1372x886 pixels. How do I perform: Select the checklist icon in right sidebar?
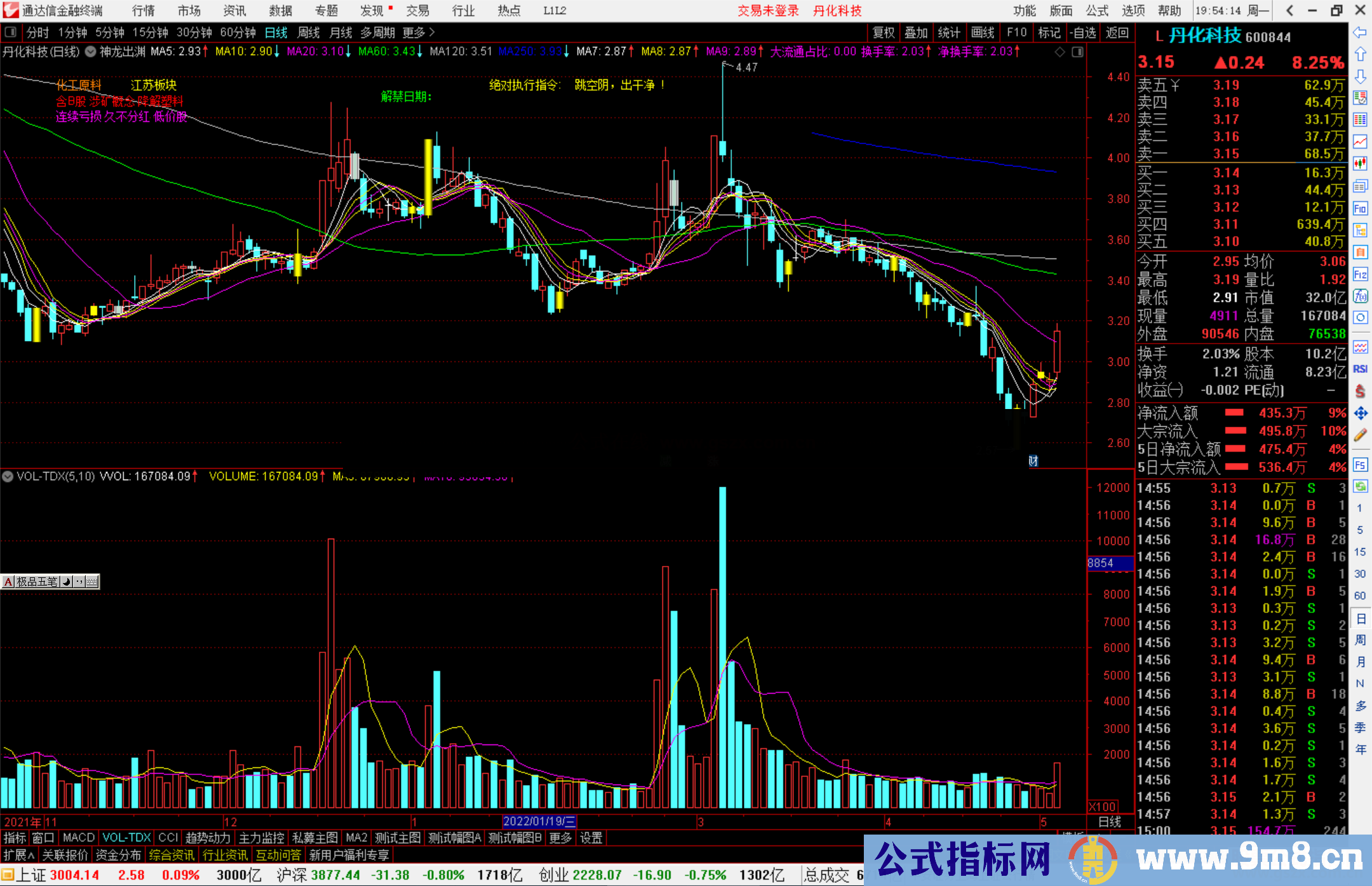(1360, 98)
